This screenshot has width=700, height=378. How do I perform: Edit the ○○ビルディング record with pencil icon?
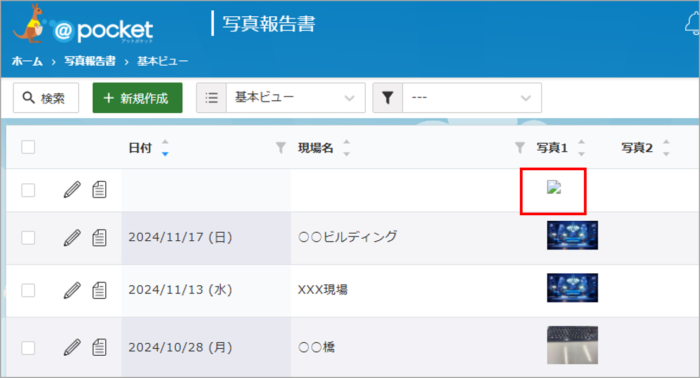click(72, 238)
